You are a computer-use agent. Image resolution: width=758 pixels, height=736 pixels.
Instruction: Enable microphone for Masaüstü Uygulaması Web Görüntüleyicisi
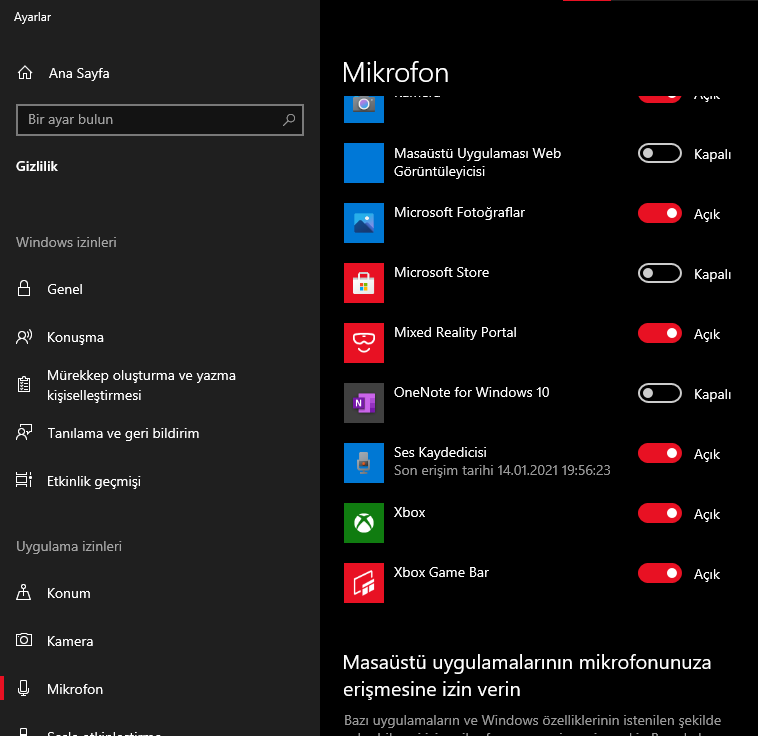pyautogui.click(x=659, y=154)
